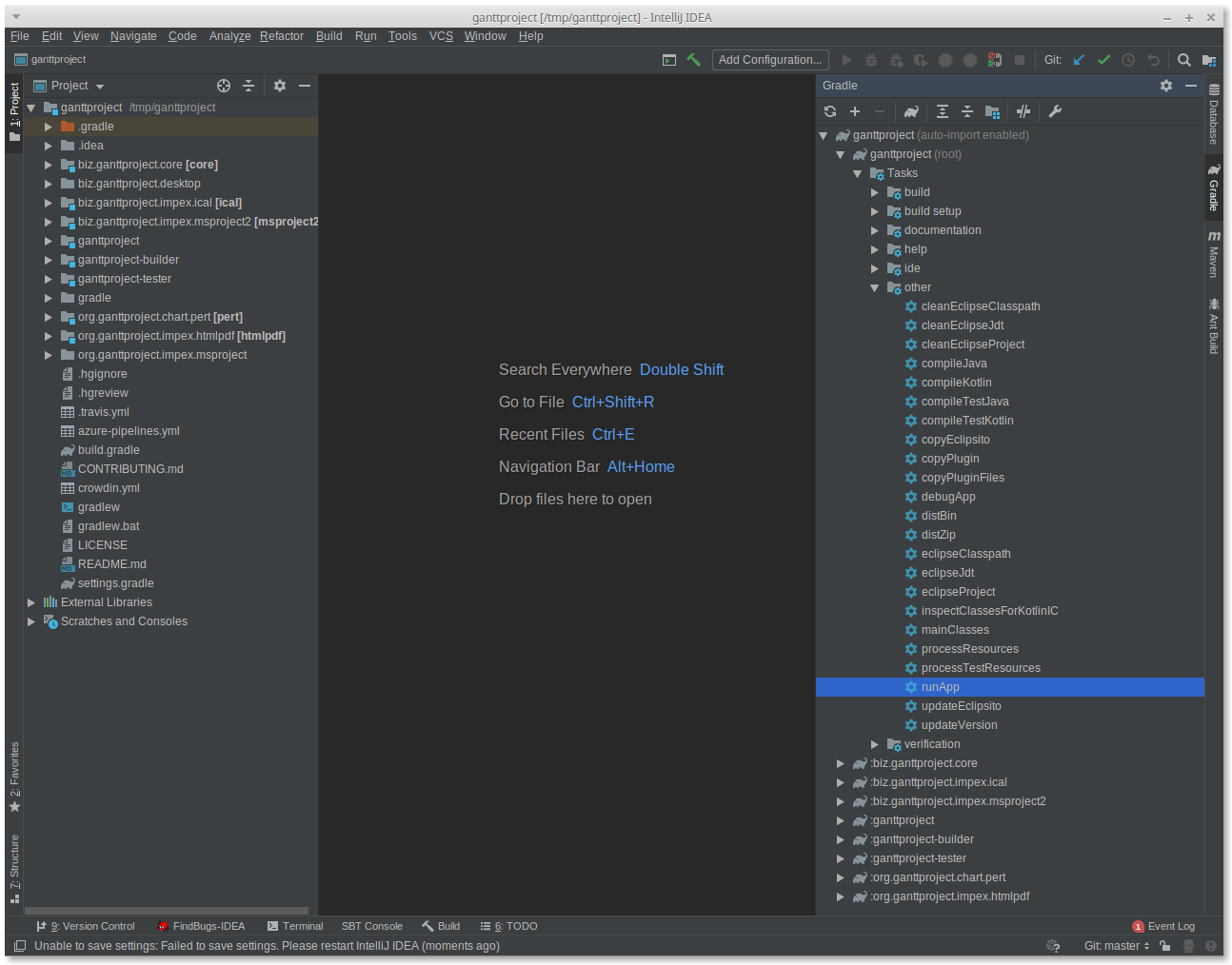Expand biz.ganttproject.core module folder
The image size is (1232, 965).
coord(49,165)
